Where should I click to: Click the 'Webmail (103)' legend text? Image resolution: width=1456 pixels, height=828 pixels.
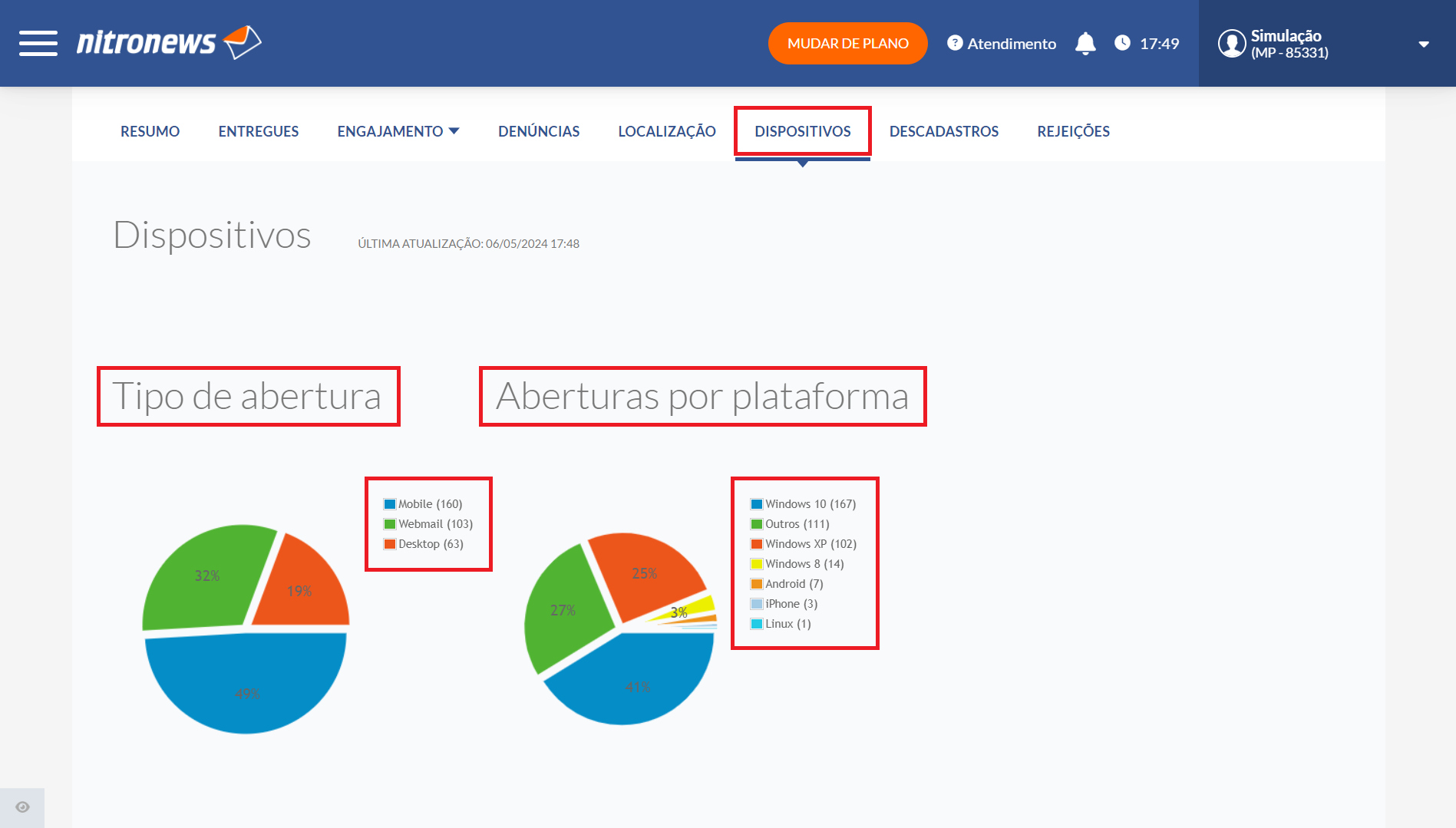[x=435, y=524]
